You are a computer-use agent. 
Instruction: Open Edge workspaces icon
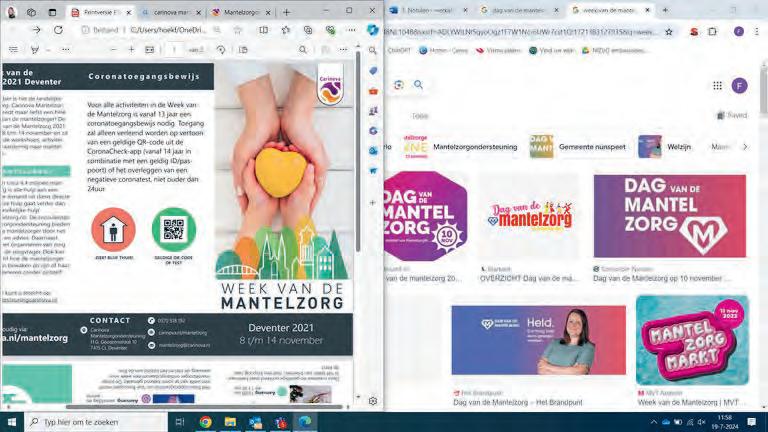pos(31,12)
